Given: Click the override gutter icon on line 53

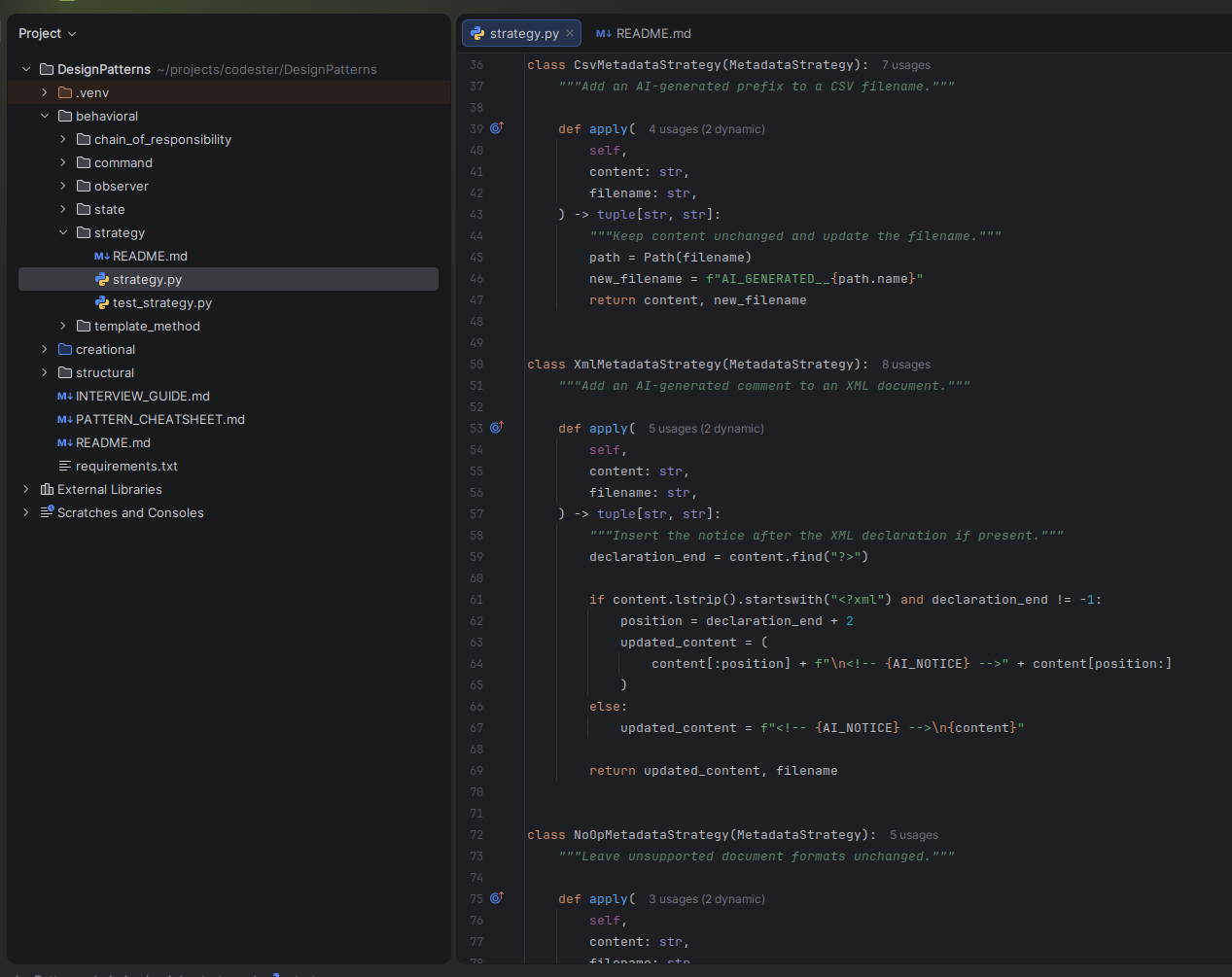Looking at the screenshot, I should [496, 428].
